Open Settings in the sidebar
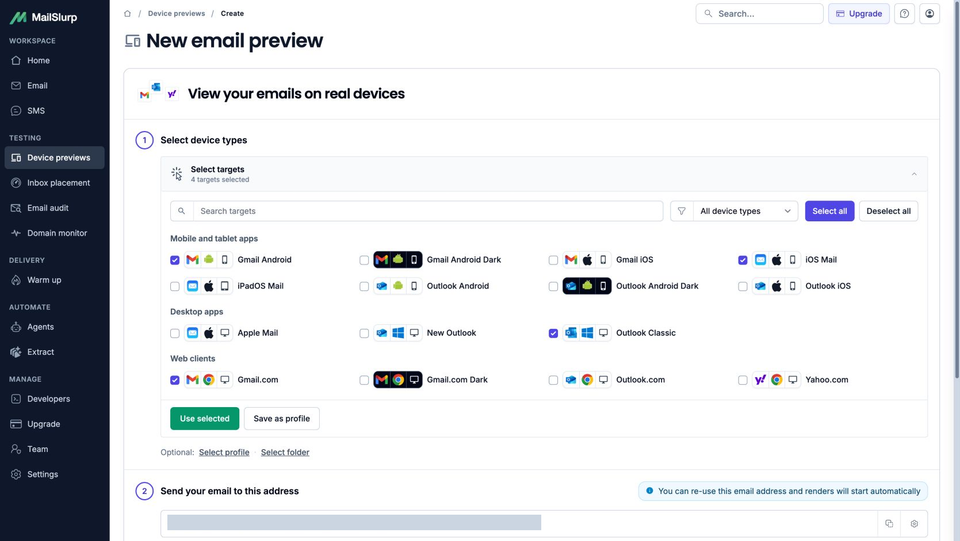960x541 pixels. [x=54, y=474]
